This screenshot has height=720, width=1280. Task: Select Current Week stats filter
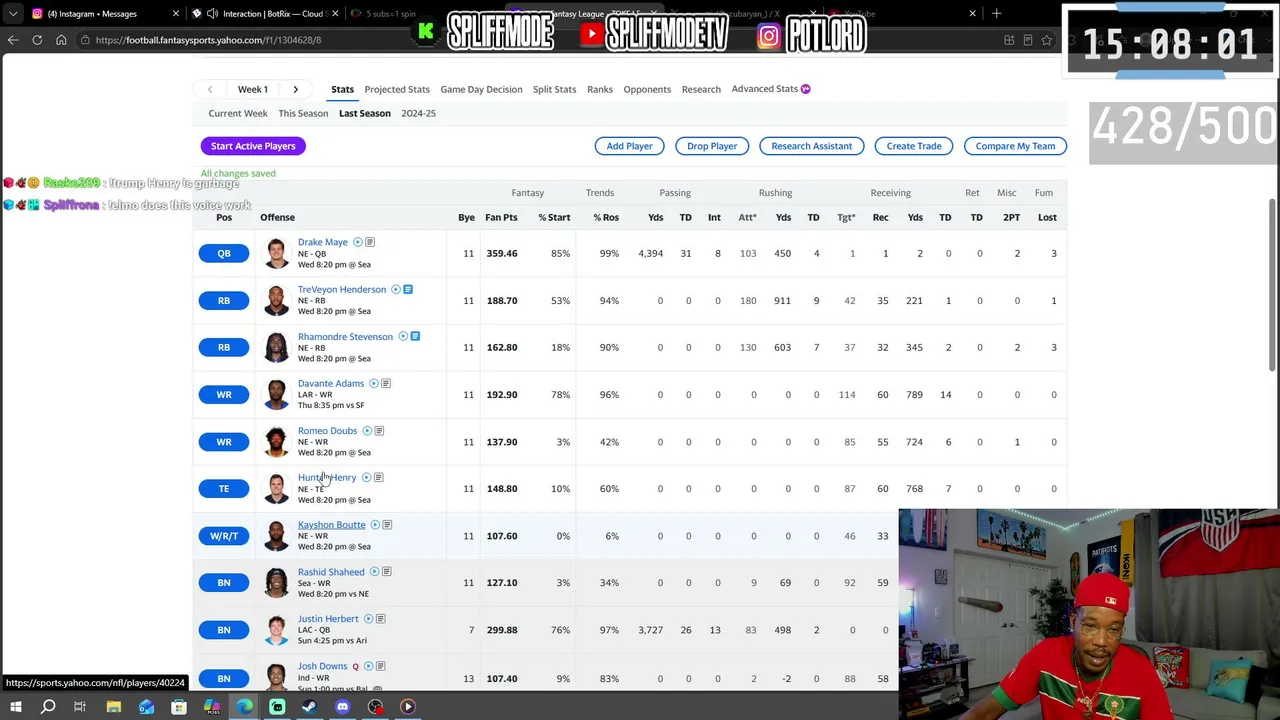click(x=238, y=113)
